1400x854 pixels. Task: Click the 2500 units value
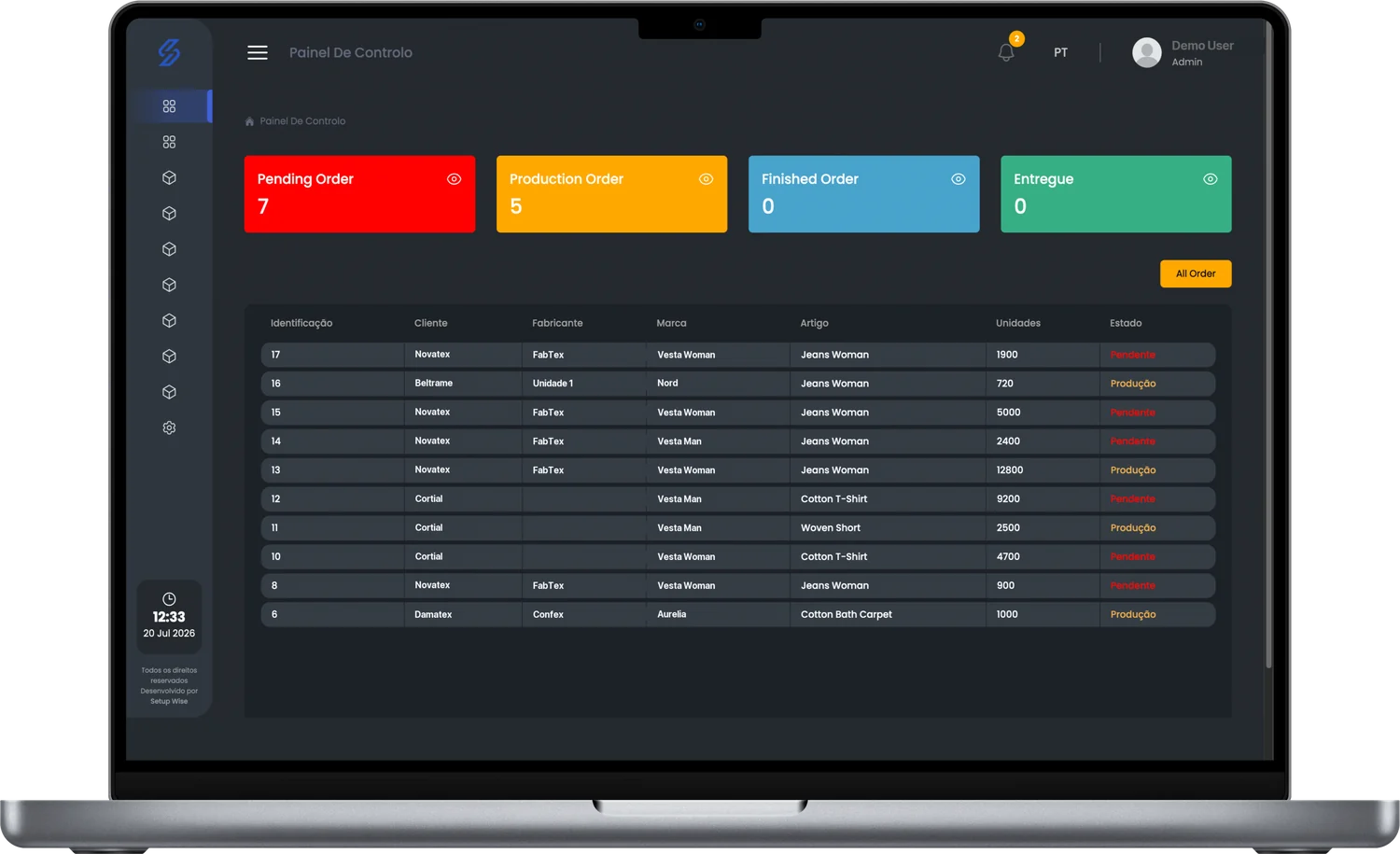click(x=1008, y=528)
